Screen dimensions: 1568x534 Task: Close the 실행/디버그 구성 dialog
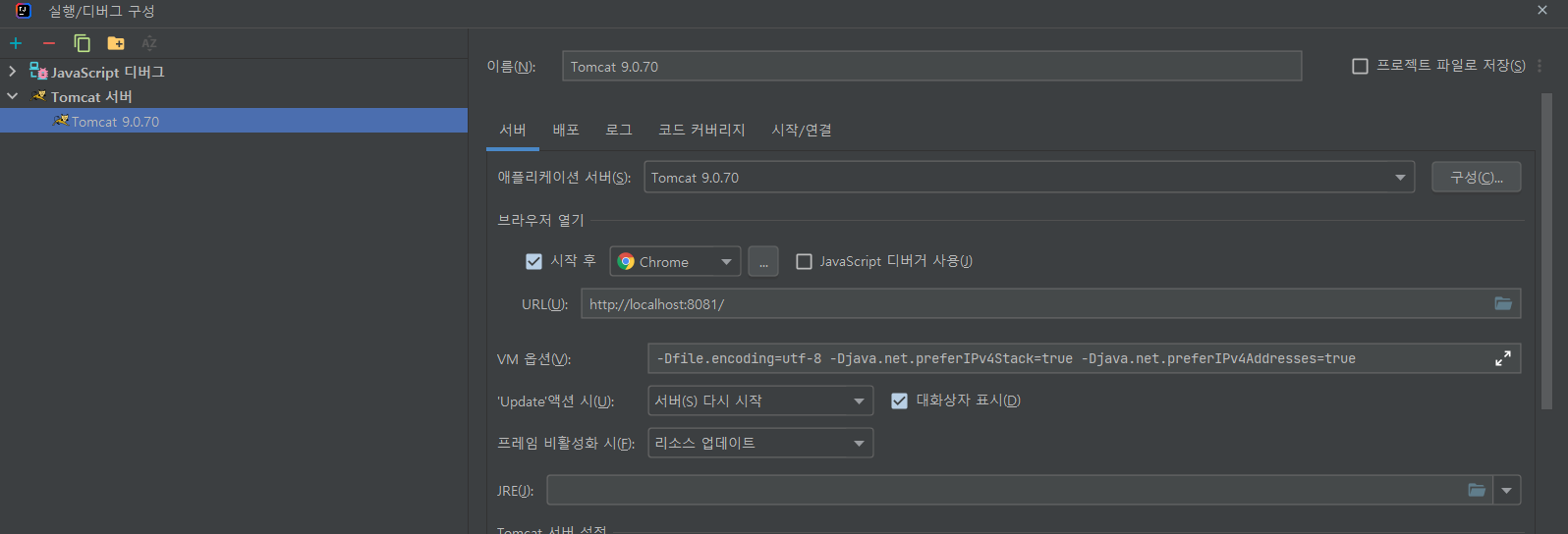1542,10
